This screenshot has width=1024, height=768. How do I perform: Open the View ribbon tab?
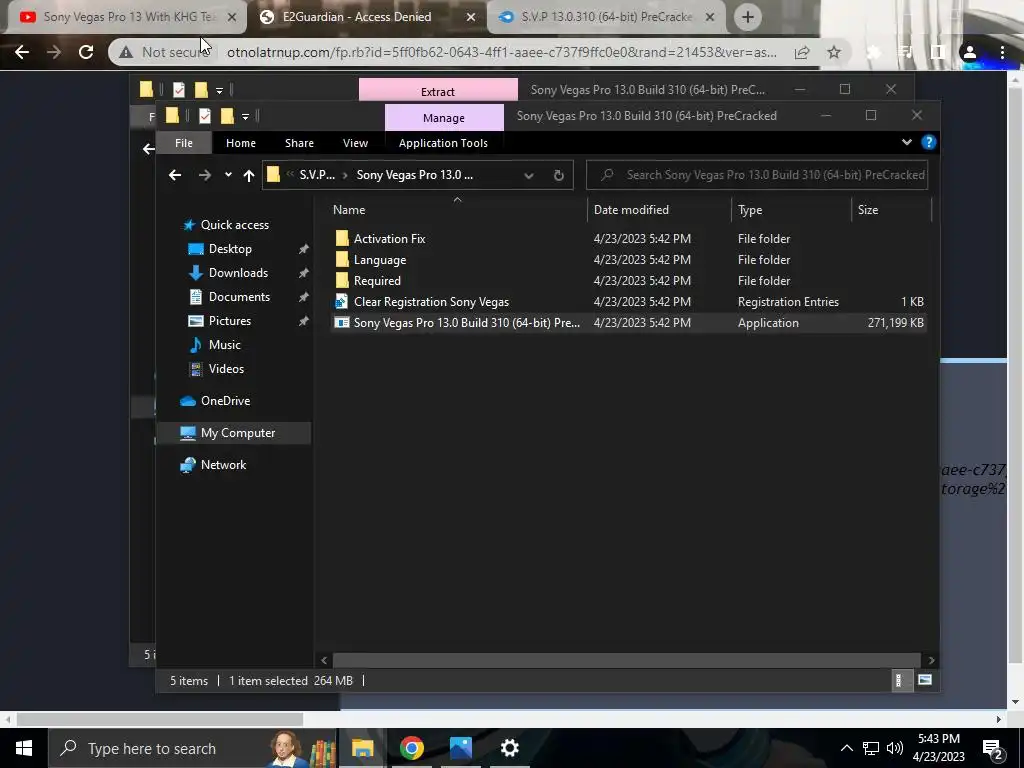355,143
